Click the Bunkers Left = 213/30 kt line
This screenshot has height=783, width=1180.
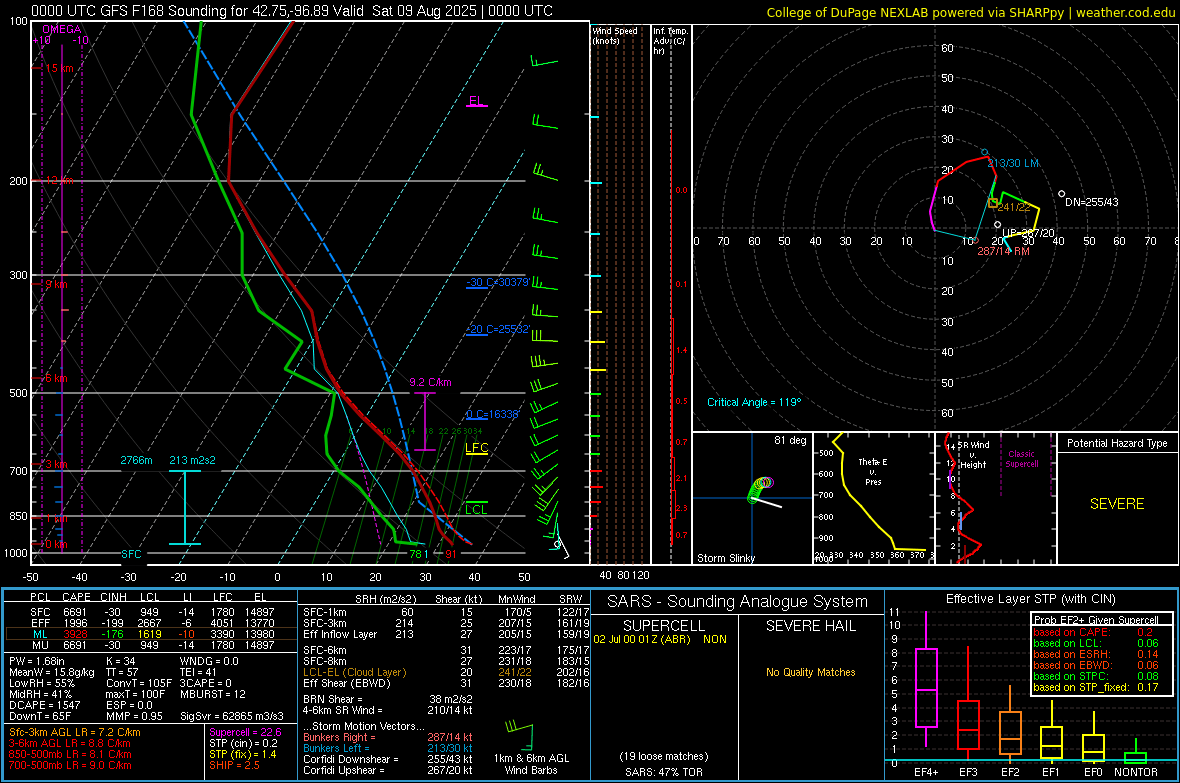(388, 748)
